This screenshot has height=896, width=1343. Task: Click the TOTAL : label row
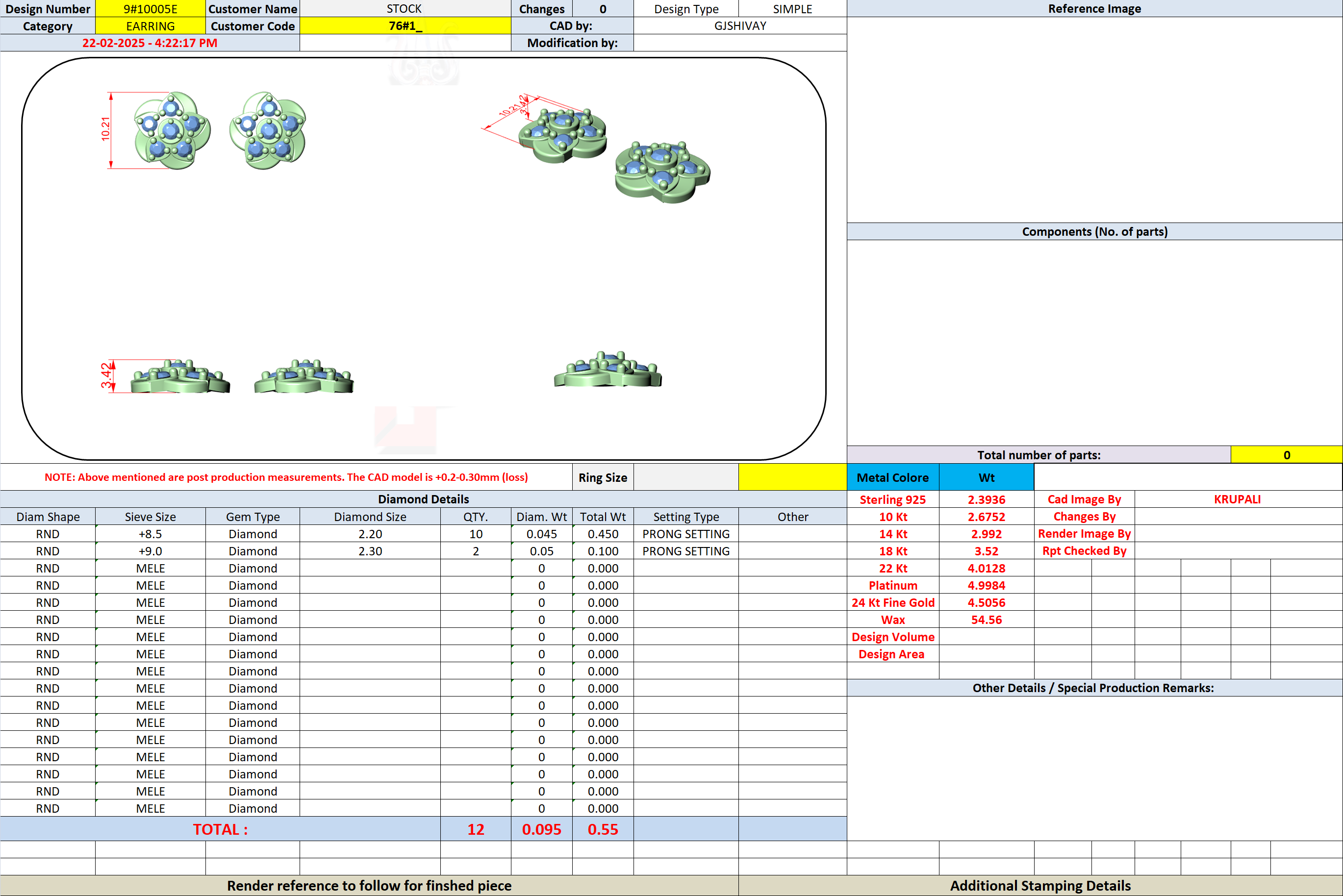pos(221,829)
